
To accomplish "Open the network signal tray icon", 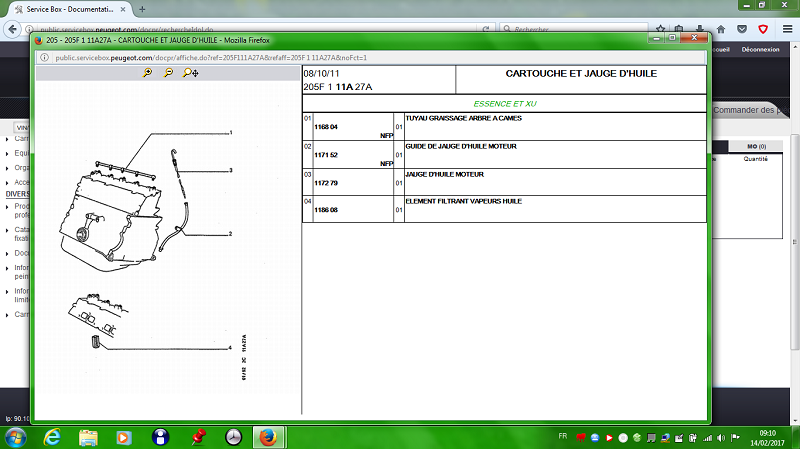I will 707,438.
